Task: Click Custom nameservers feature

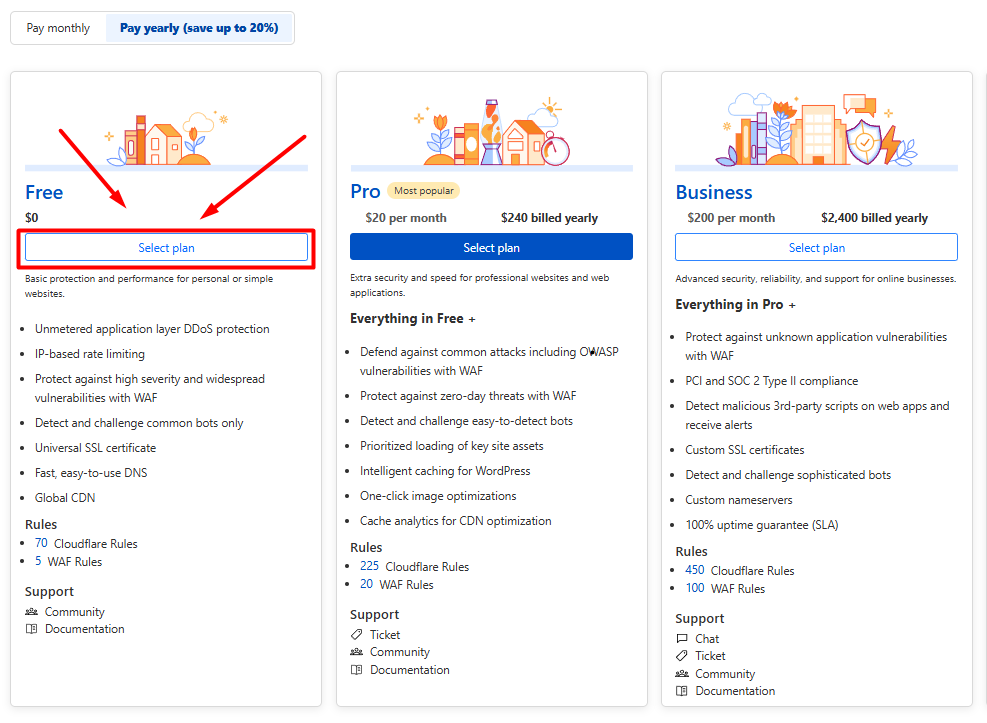Action: tap(739, 500)
